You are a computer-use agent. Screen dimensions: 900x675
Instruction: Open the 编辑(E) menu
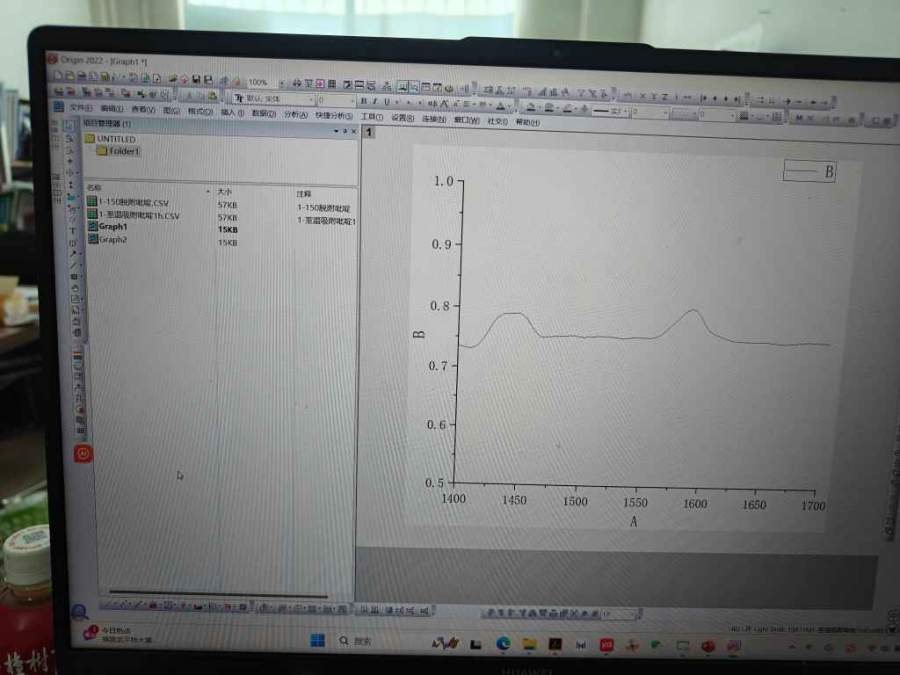(112, 108)
